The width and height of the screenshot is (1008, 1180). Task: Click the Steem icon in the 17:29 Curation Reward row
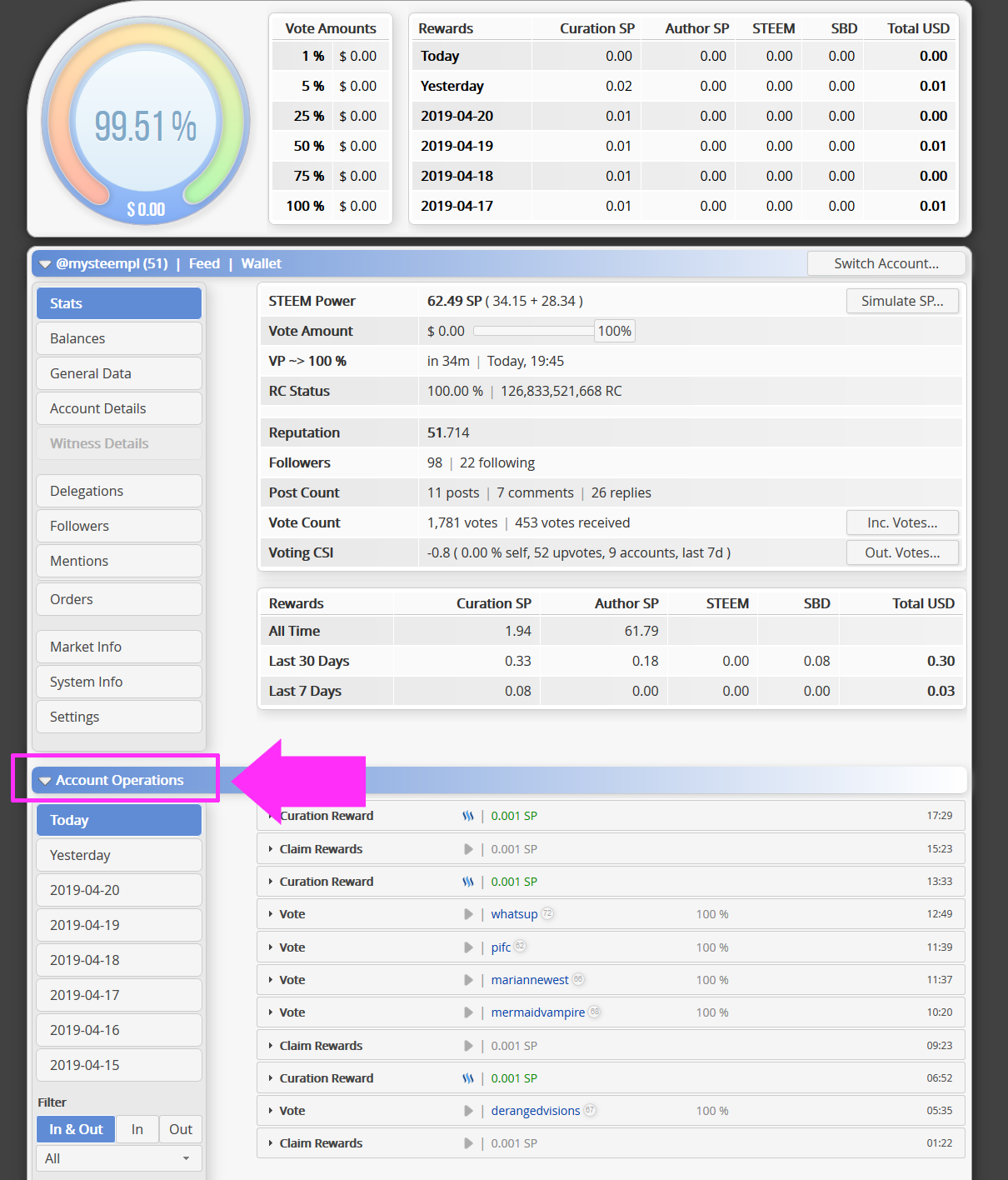pyautogui.click(x=468, y=816)
